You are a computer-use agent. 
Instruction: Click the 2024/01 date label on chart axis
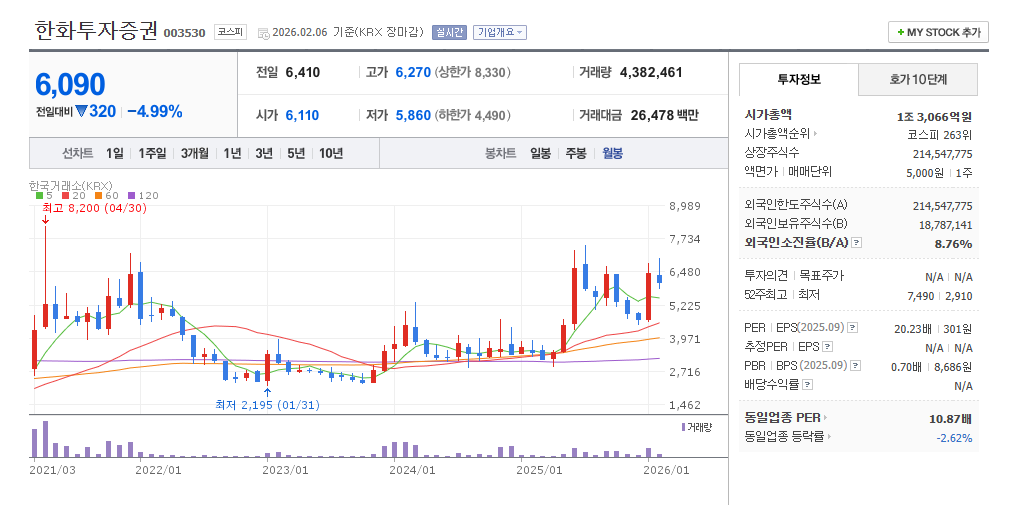(x=412, y=470)
